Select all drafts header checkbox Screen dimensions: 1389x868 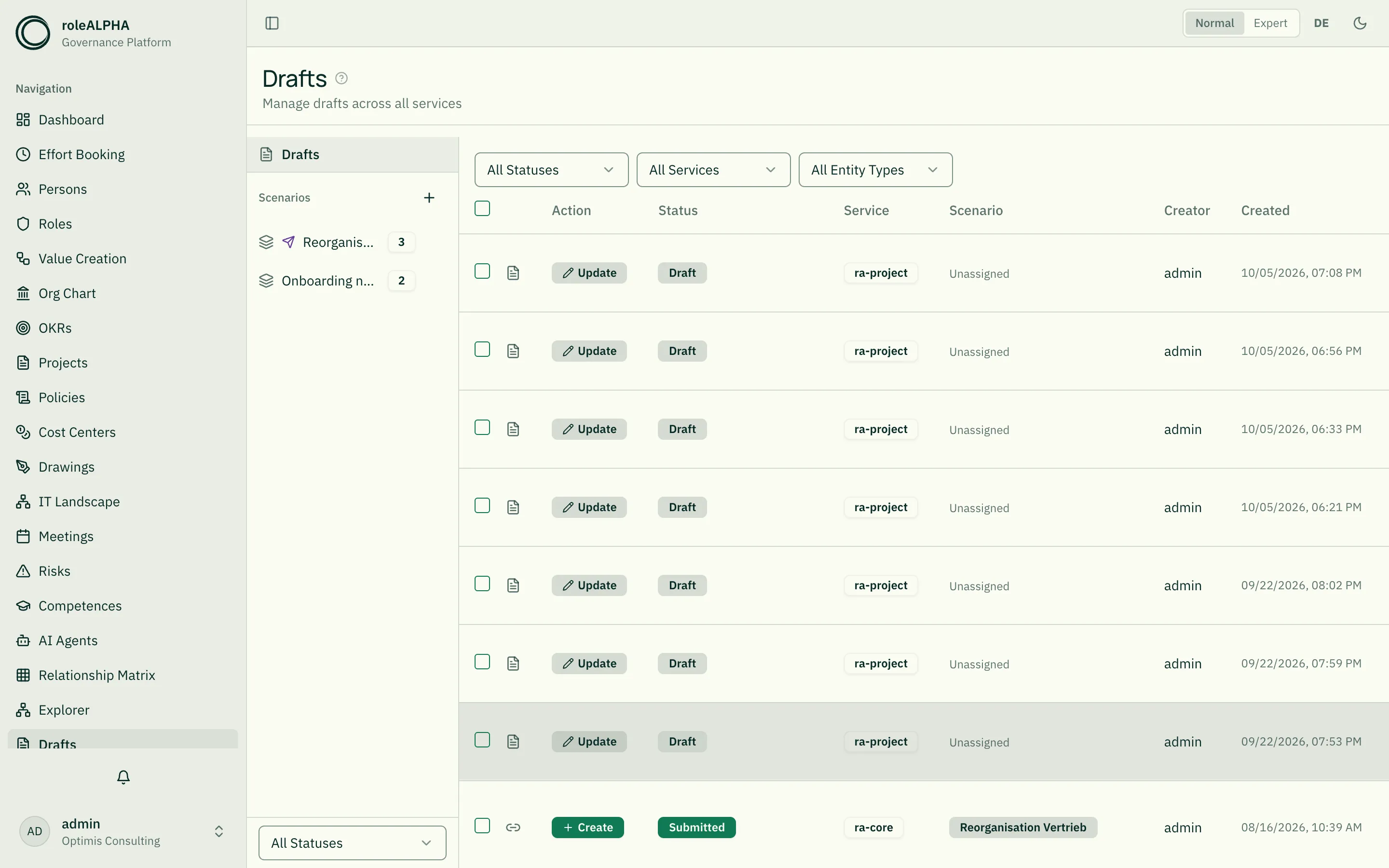482,208
